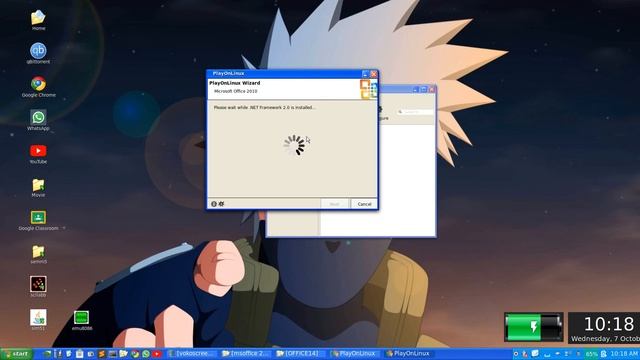This screenshot has width=640, height=360.
Task: Click the file manager folder icon in taskbar
Action: [123, 354]
